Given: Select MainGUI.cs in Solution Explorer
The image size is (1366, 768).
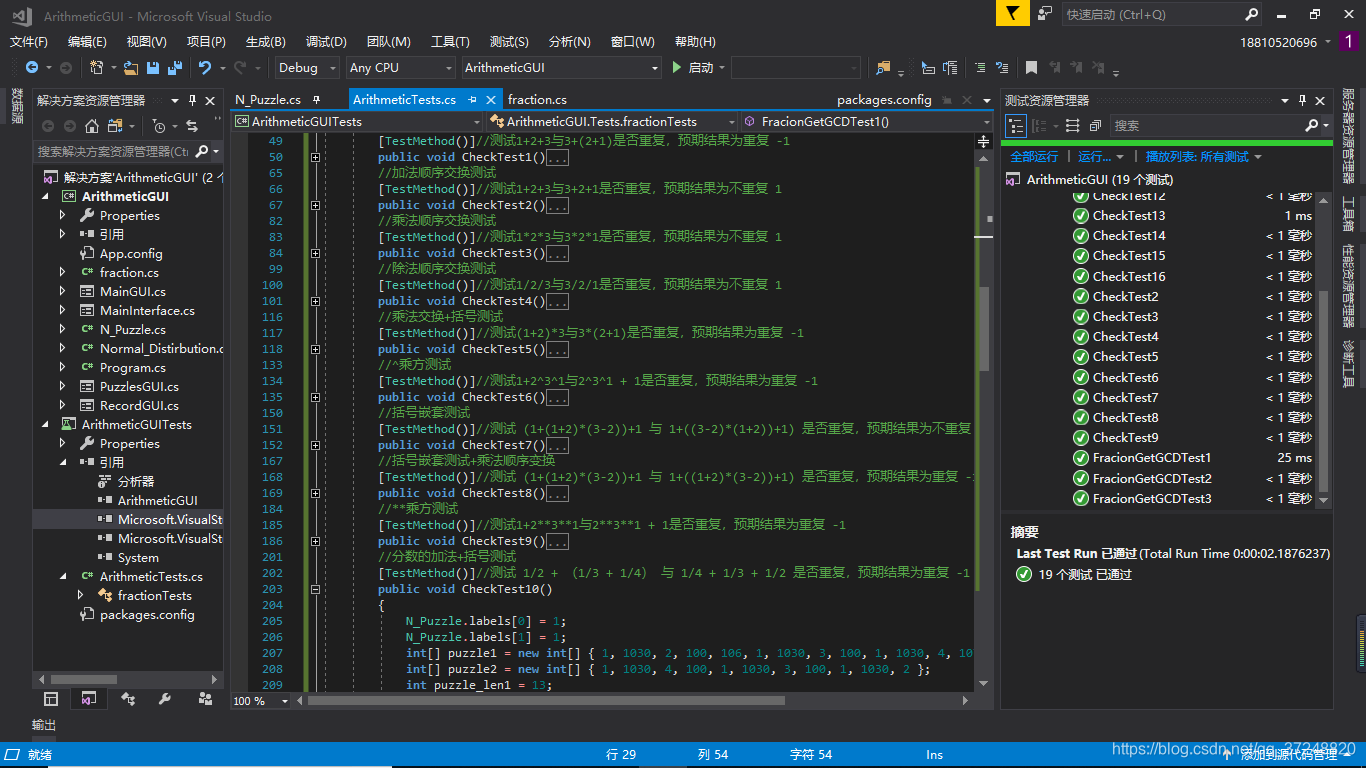Looking at the screenshot, I should click(x=133, y=291).
